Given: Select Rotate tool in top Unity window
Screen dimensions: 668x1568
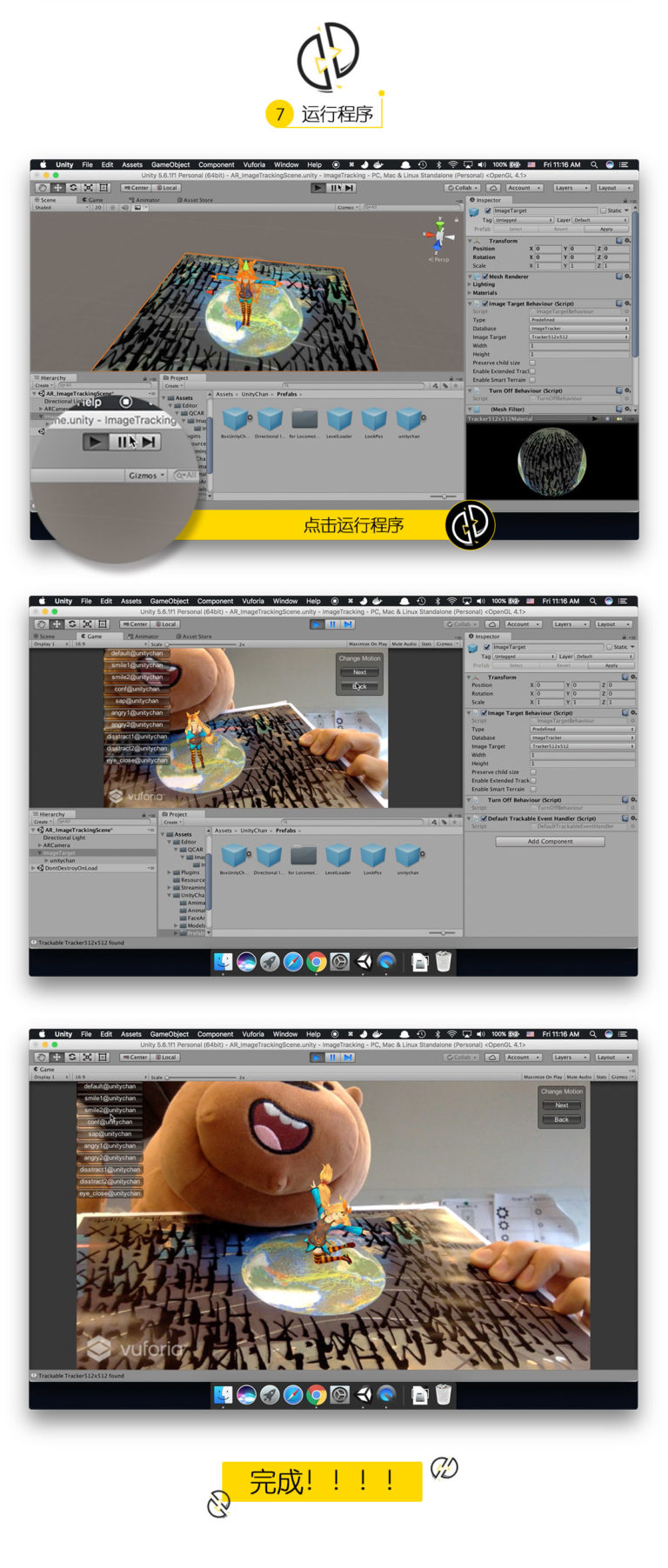Looking at the screenshot, I should tap(73, 187).
